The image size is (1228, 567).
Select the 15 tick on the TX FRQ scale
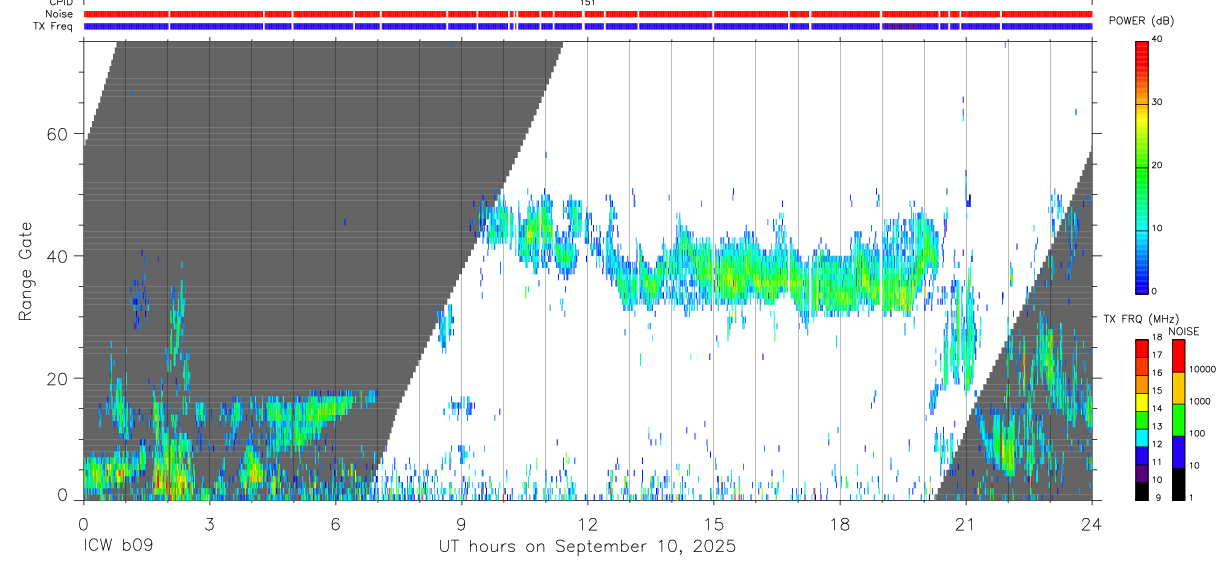1156,391
